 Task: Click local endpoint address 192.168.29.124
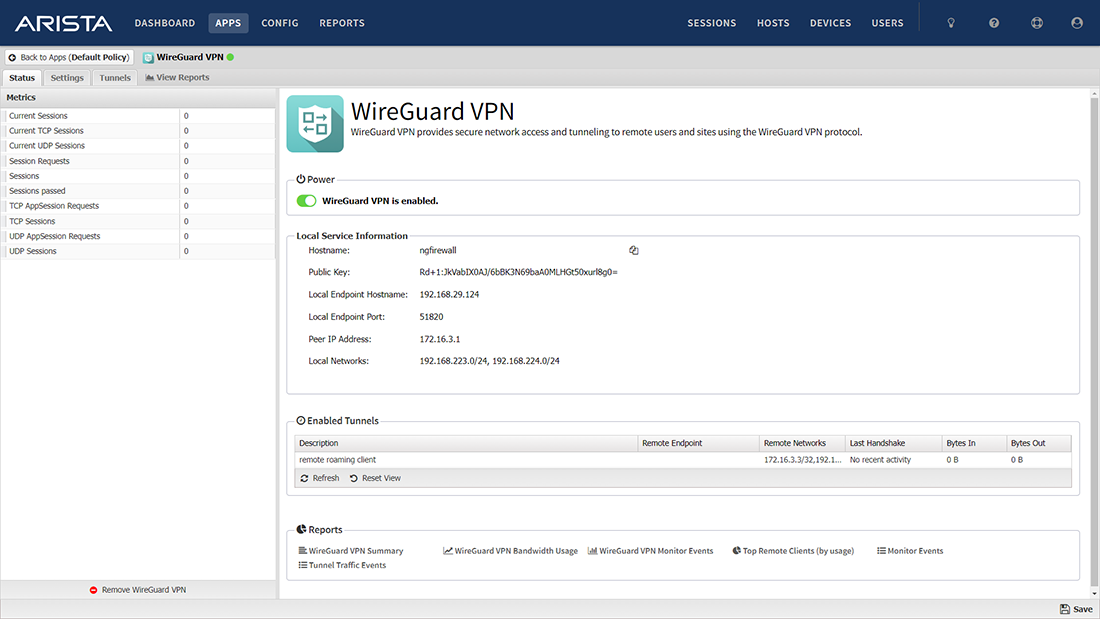[449, 295]
